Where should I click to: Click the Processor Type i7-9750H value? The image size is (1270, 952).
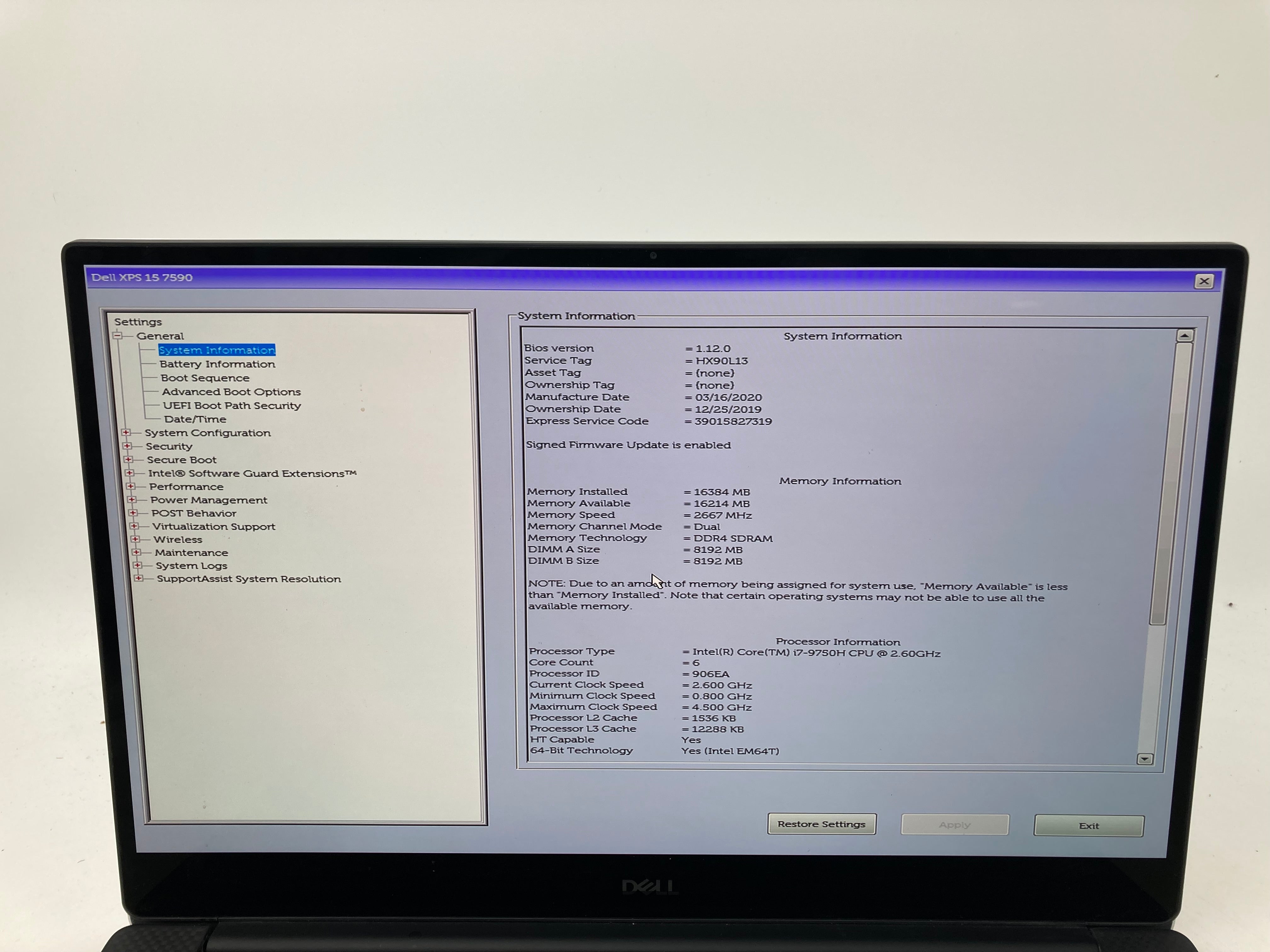(x=816, y=653)
